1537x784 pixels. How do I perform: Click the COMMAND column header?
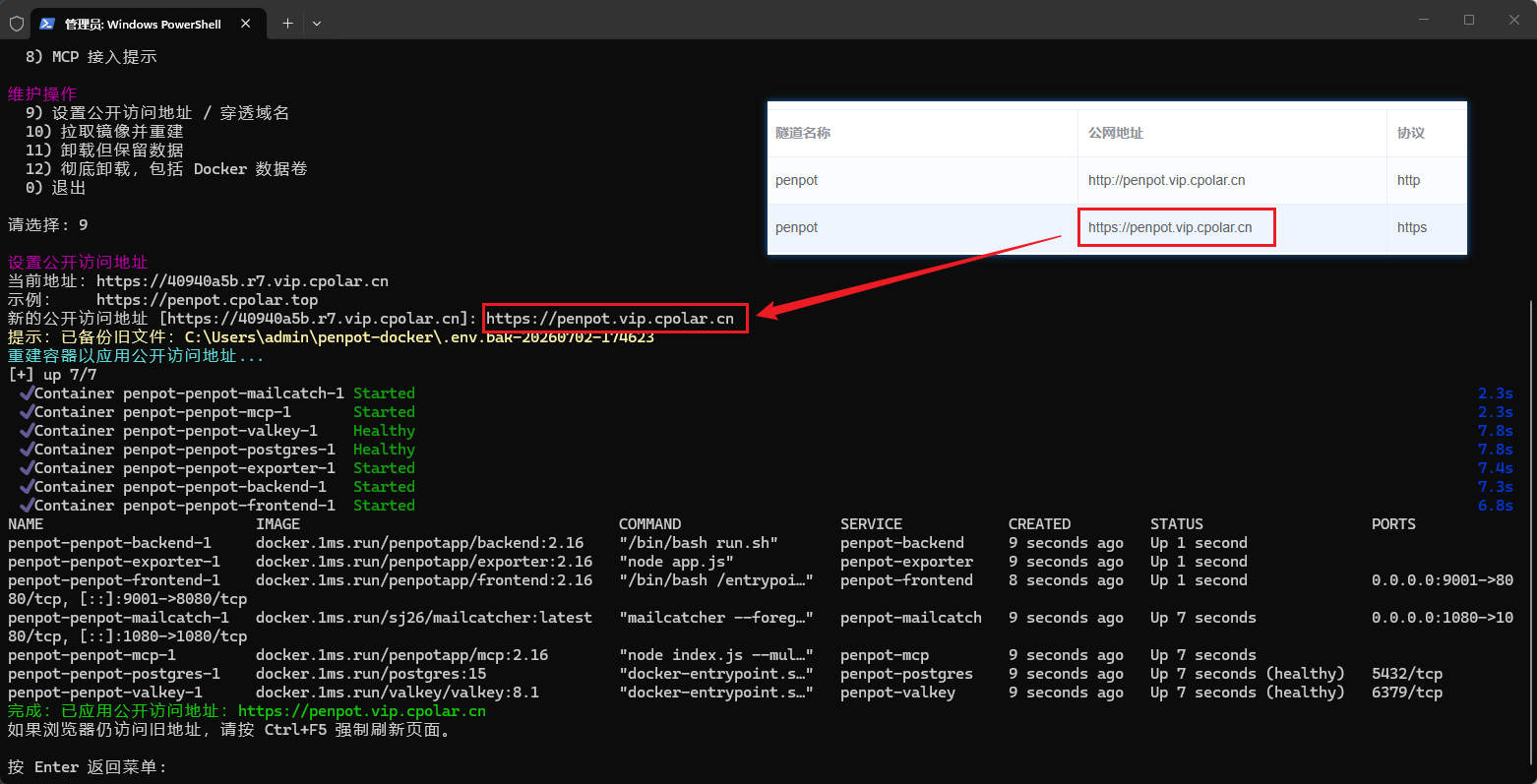point(649,524)
